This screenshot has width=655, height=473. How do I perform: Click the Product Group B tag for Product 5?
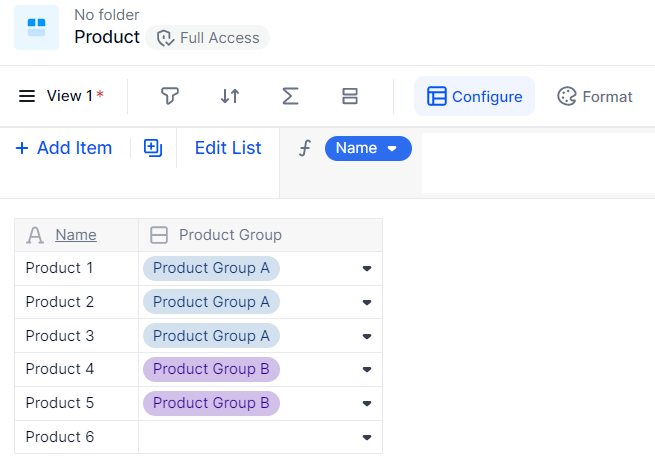click(211, 403)
